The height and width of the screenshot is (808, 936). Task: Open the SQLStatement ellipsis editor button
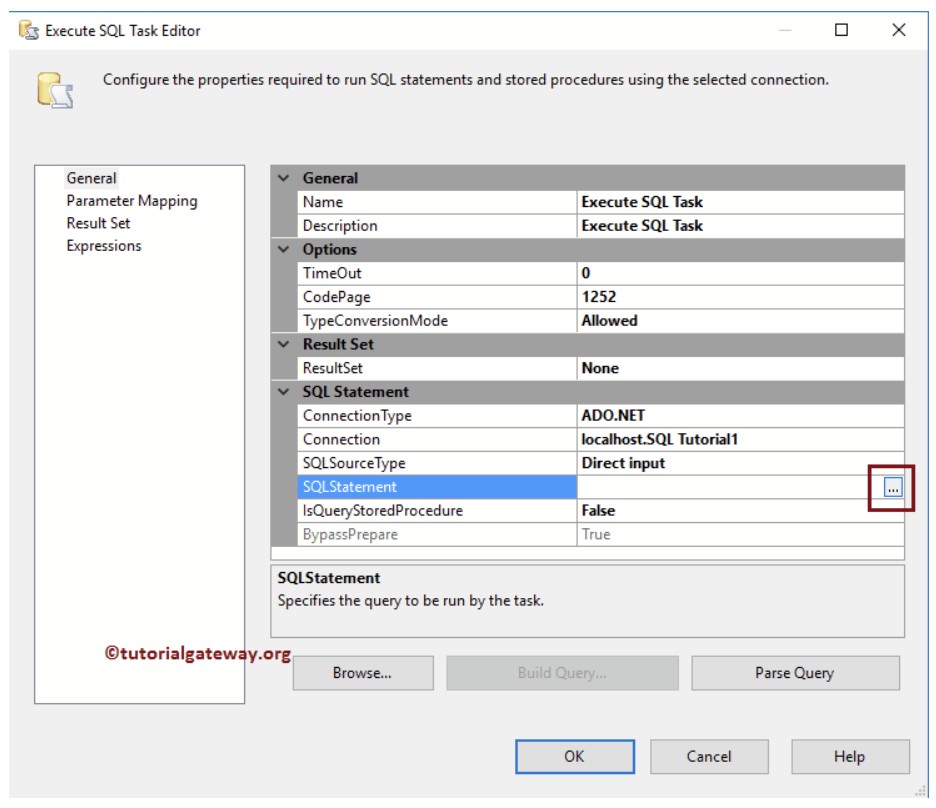pos(892,488)
